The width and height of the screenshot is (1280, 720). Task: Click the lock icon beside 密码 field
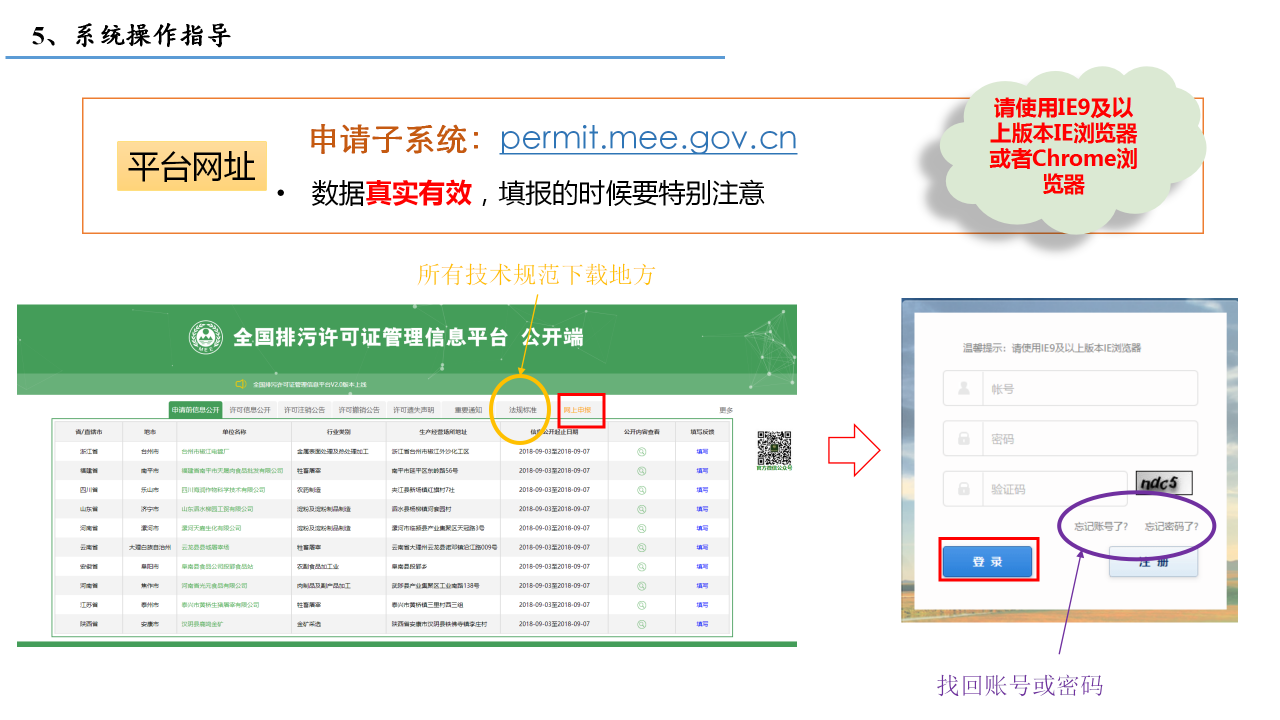tap(963, 438)
